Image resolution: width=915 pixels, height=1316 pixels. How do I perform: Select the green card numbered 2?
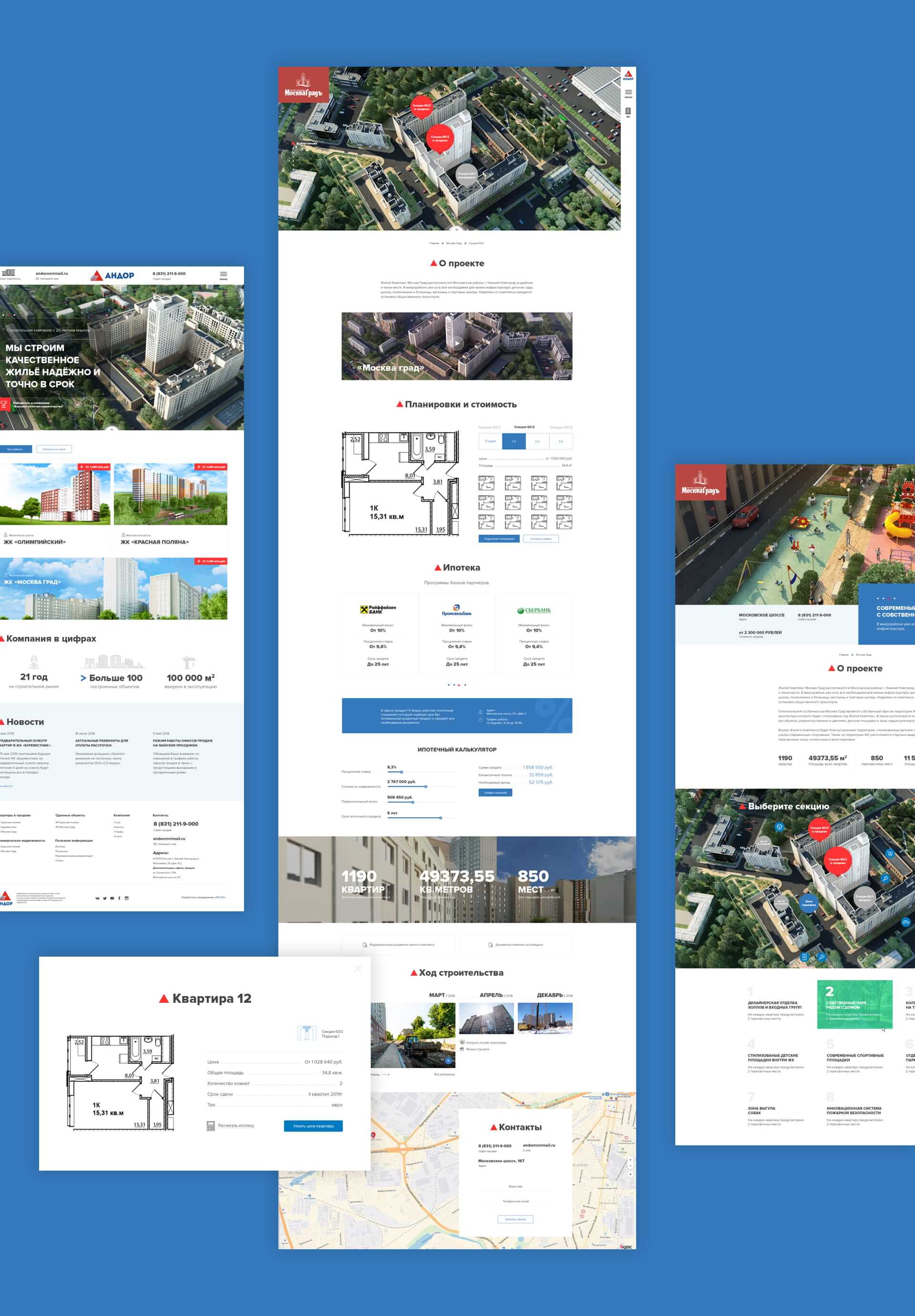[854, 1004]
